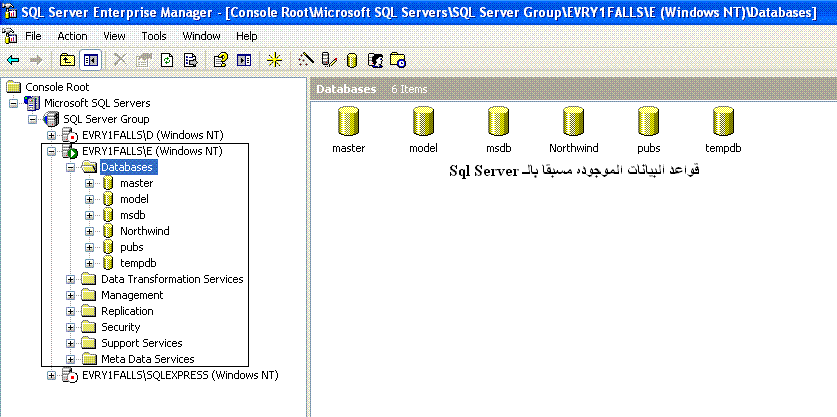Expand the Northwind database tree node
This screenshot has width=837, height=417.
[x=89, y=231]
